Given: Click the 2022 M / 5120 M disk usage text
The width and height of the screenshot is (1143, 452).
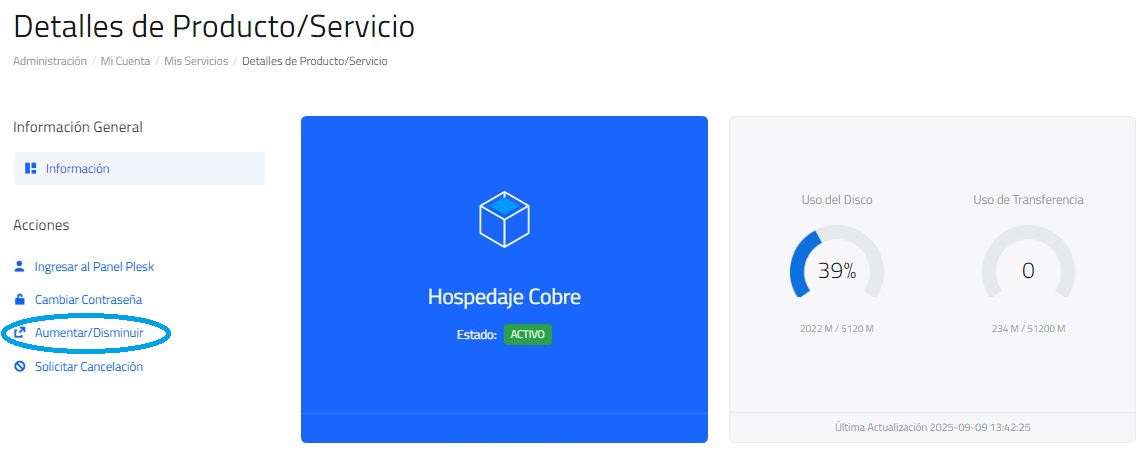Looking at the screenshot, I should coord(837,329).
